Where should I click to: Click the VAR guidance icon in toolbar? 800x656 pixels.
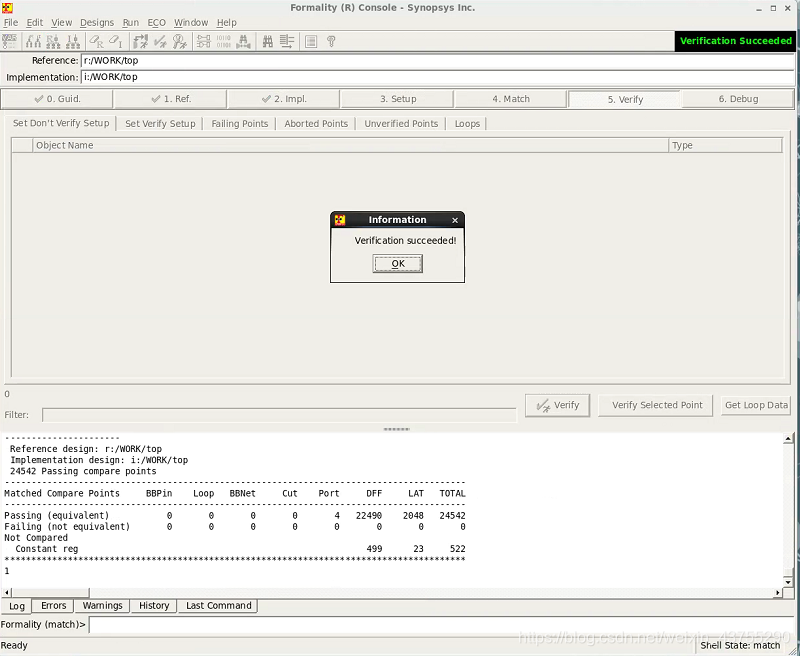click(9, 41)
